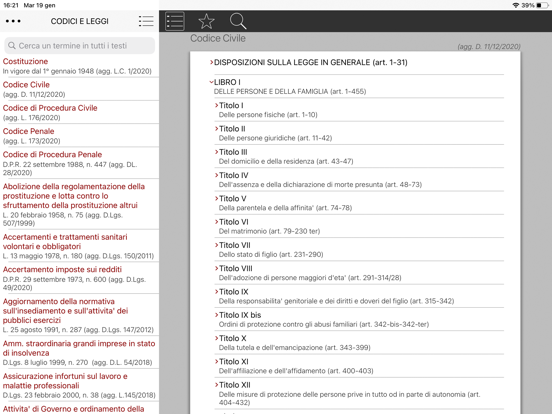Expand Titolo III Del domicilio e della residenza

coord(359,156)
